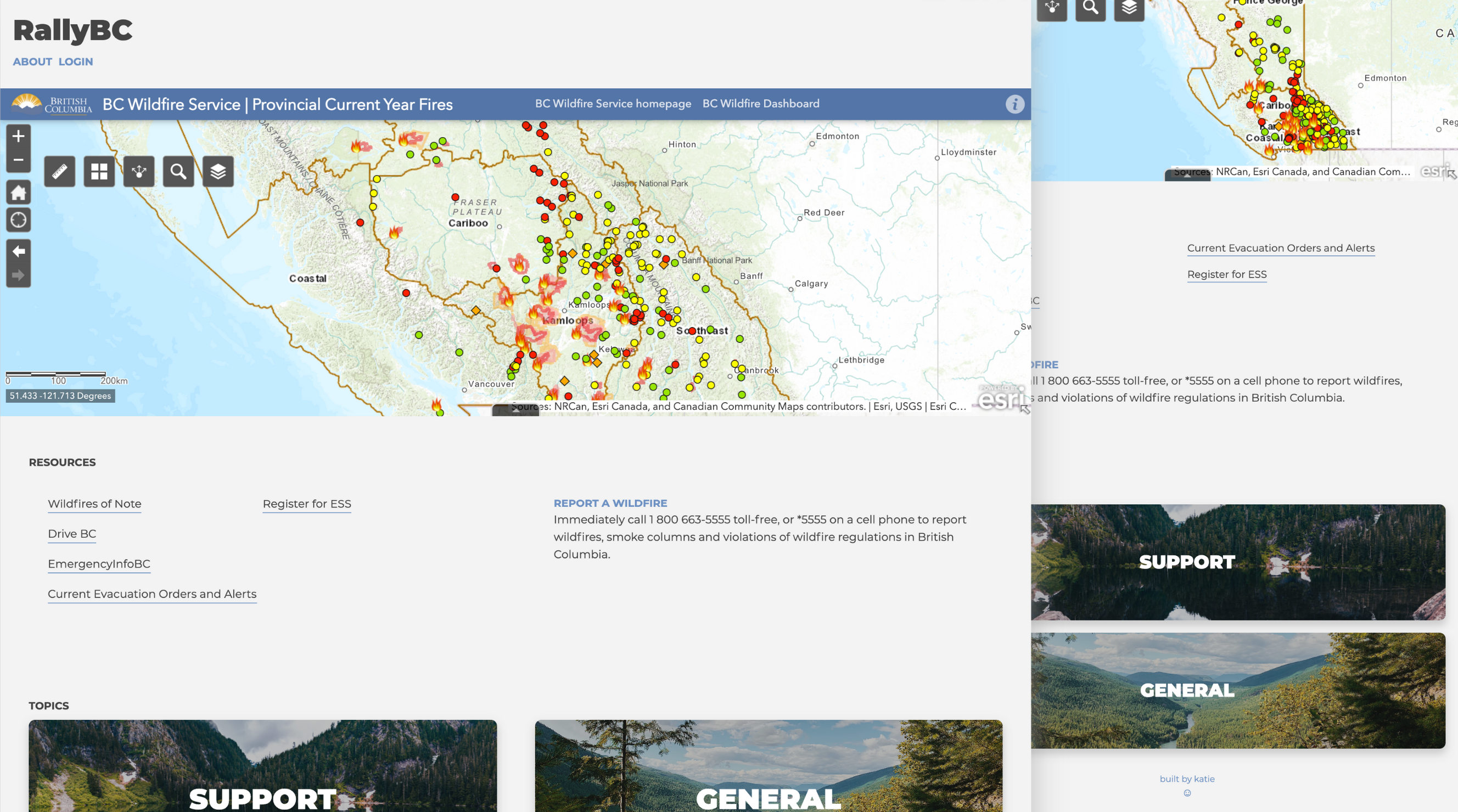This screenshot has width=1458, height=812.
Task: Click the 200km scale bar label
Action: click(114, 381)
